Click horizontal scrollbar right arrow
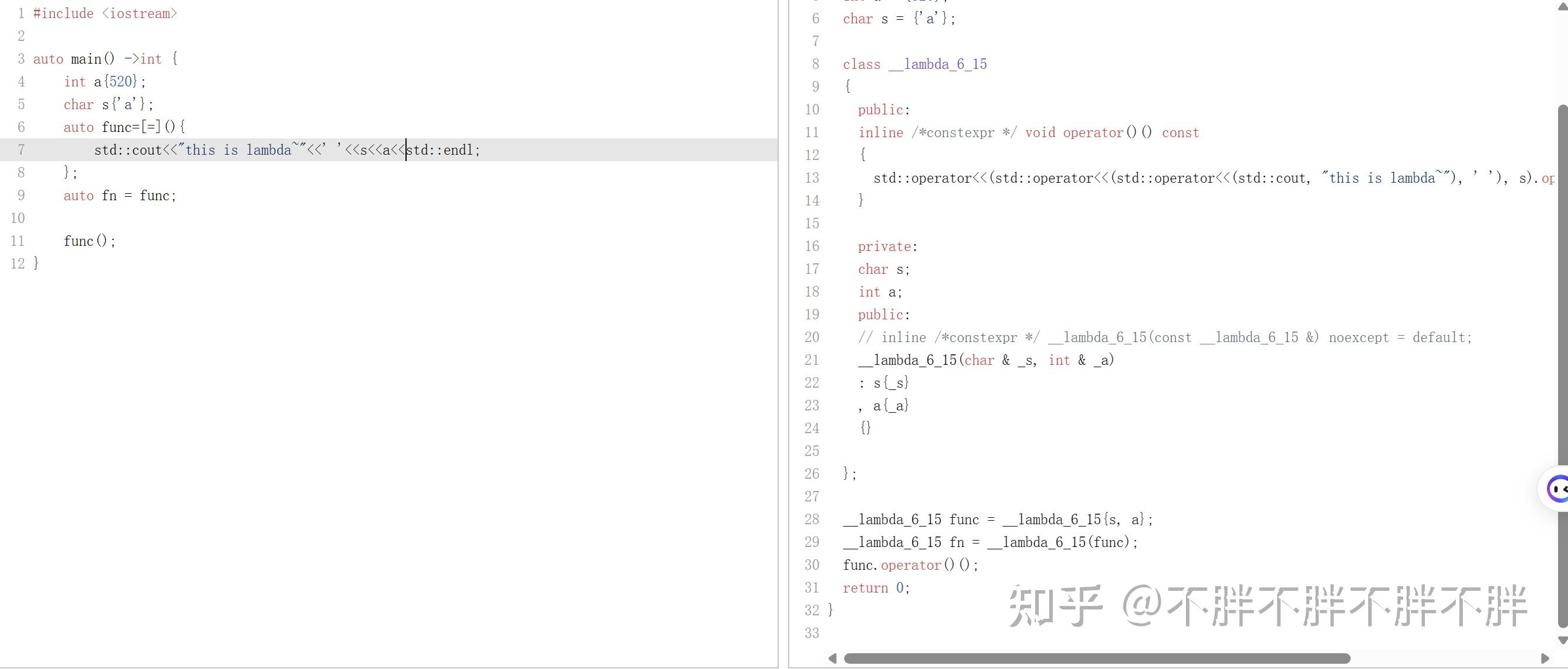The width and height of the screenshot is (1568, 669). pyautogui.click(x=1544, y=658)
